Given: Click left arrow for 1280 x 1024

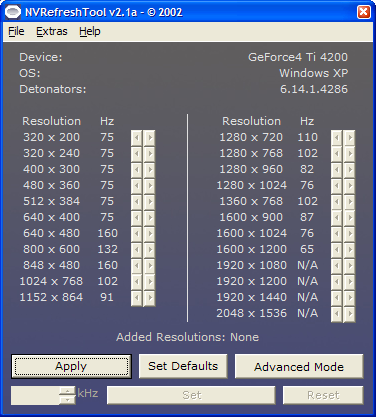Looking at the screenshot, I should 337,186.
